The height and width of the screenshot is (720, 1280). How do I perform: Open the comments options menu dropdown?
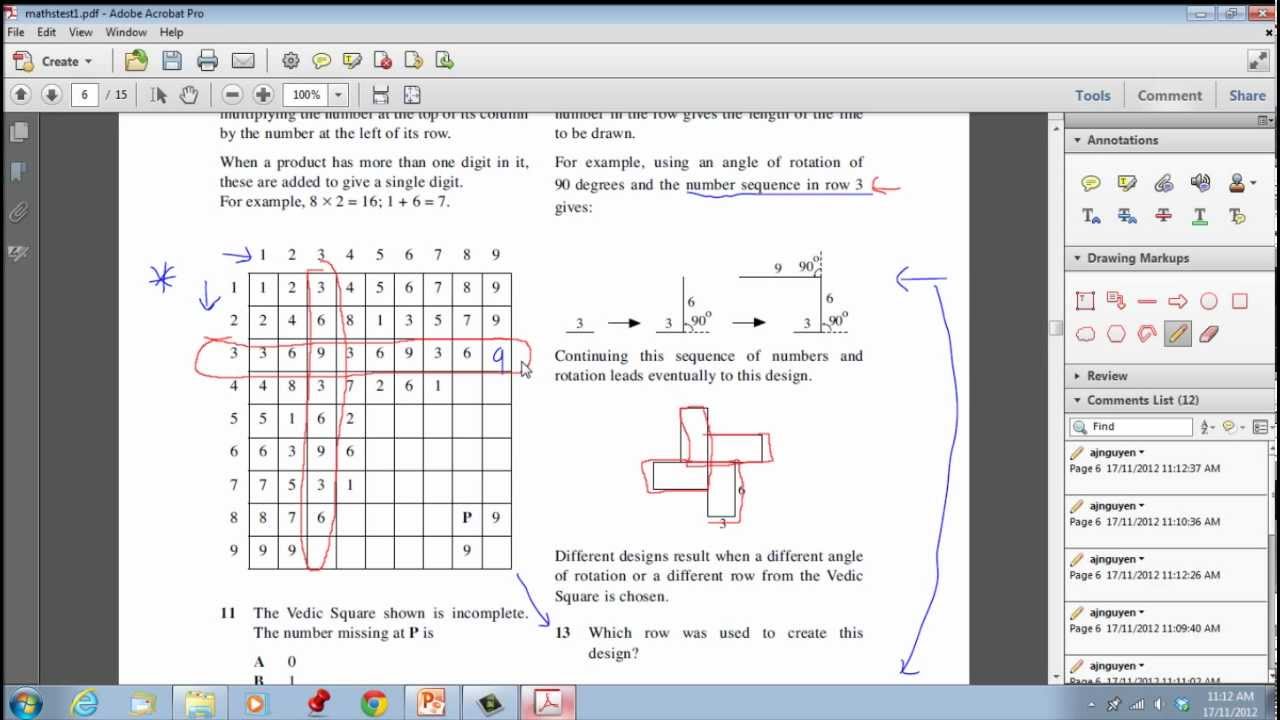pos(1261,427)
